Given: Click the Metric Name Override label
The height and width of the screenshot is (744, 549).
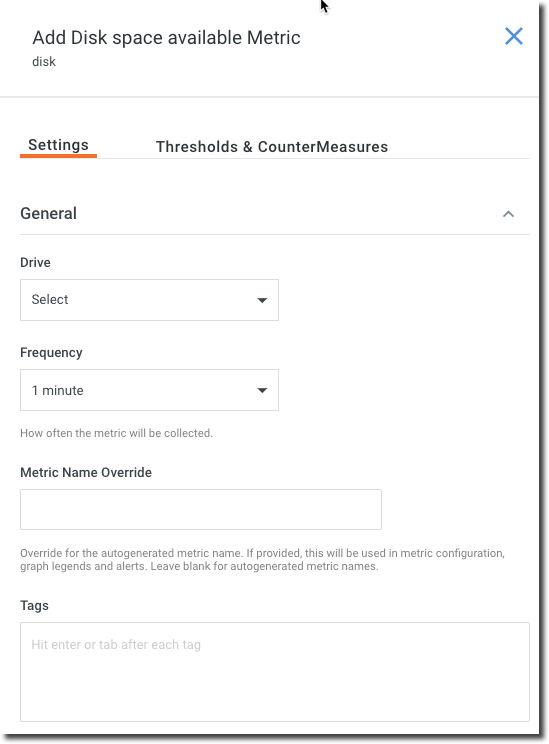Looking at the screenshot, I should click(86, 473).
